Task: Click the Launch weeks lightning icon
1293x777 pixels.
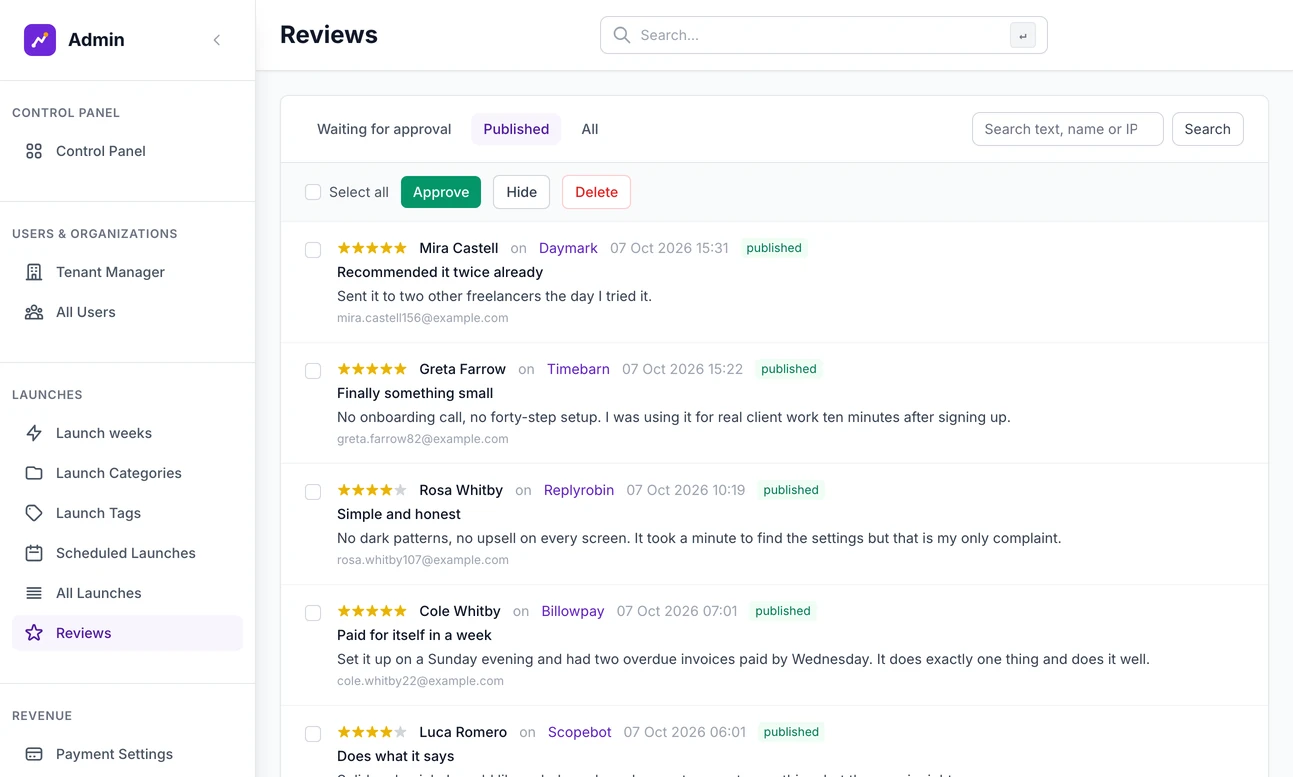Action: point(34,433)
